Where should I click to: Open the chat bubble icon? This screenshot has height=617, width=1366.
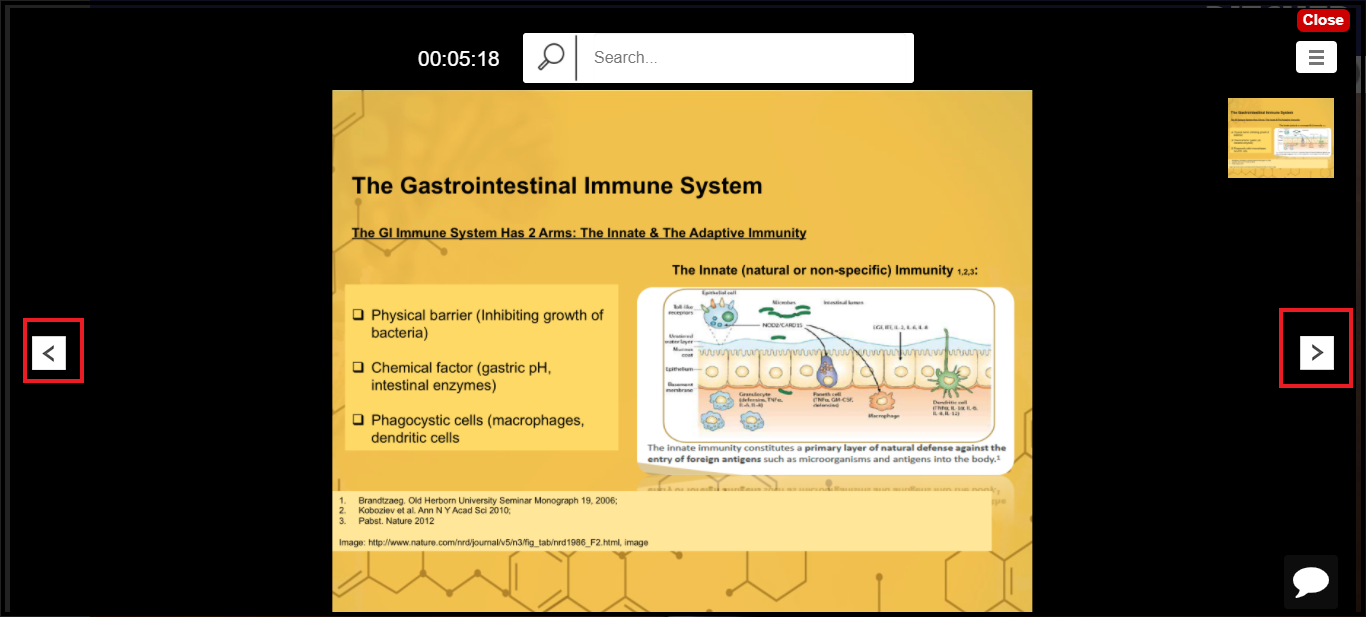(x=1310, y=581)
